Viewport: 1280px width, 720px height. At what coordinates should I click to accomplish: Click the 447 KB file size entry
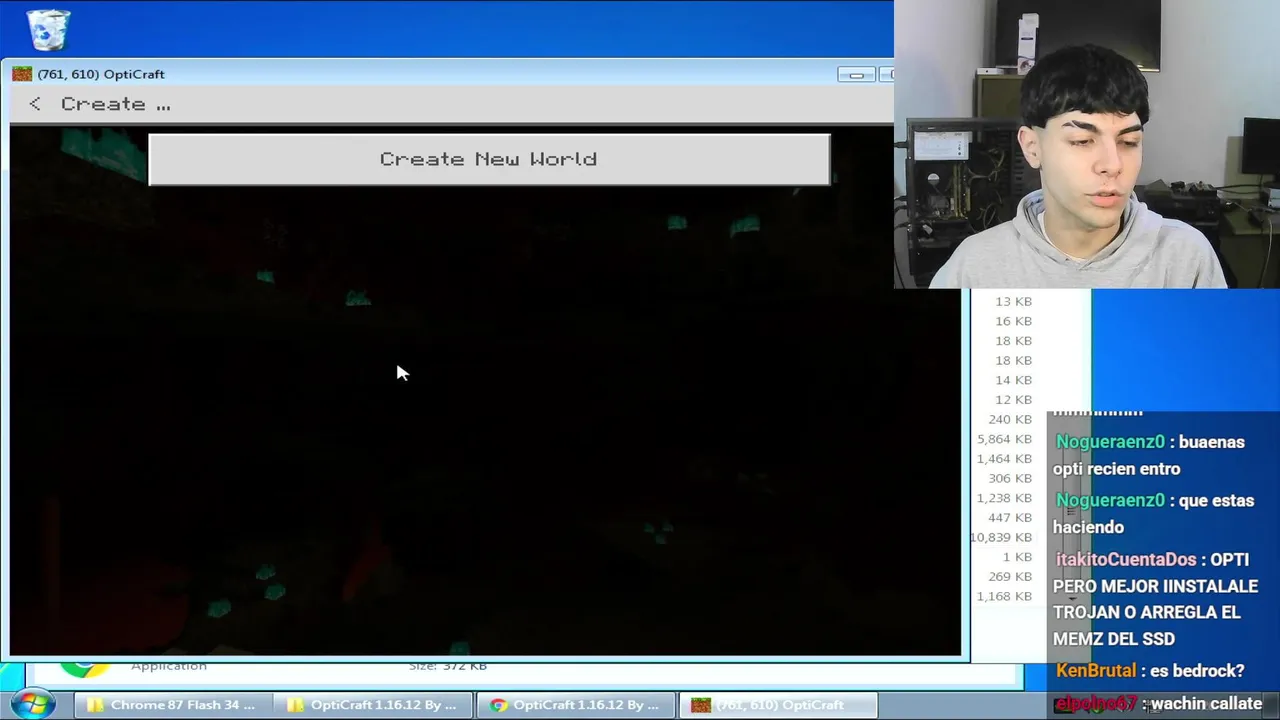1010,517
